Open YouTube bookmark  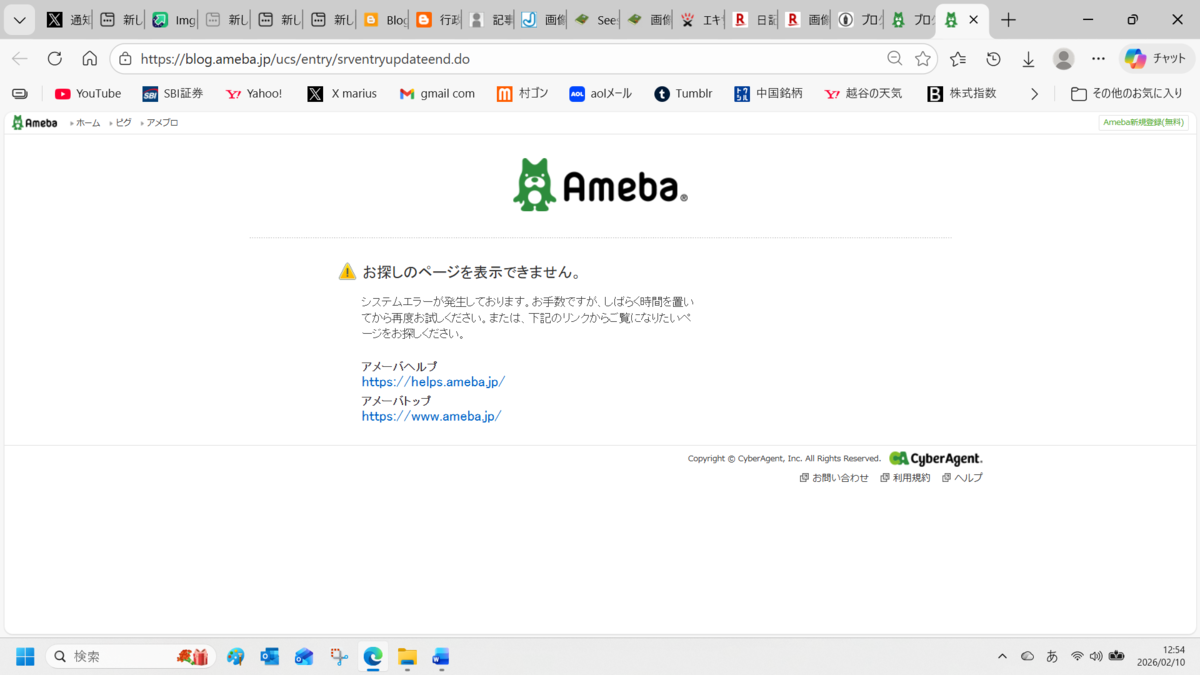pos(88,93)
